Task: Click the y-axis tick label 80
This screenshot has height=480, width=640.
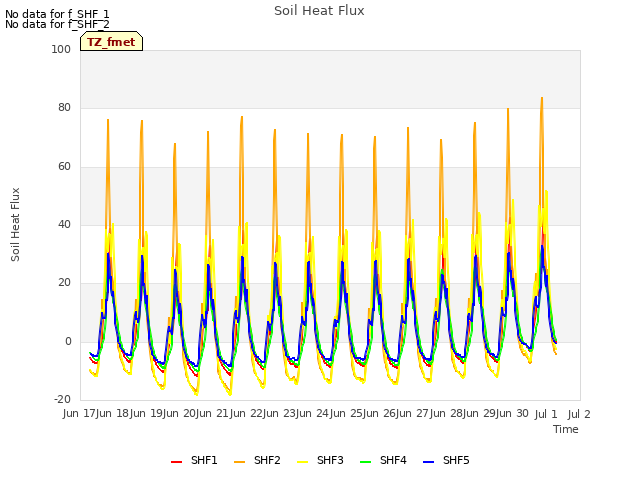Action: [x=64, y=108]
